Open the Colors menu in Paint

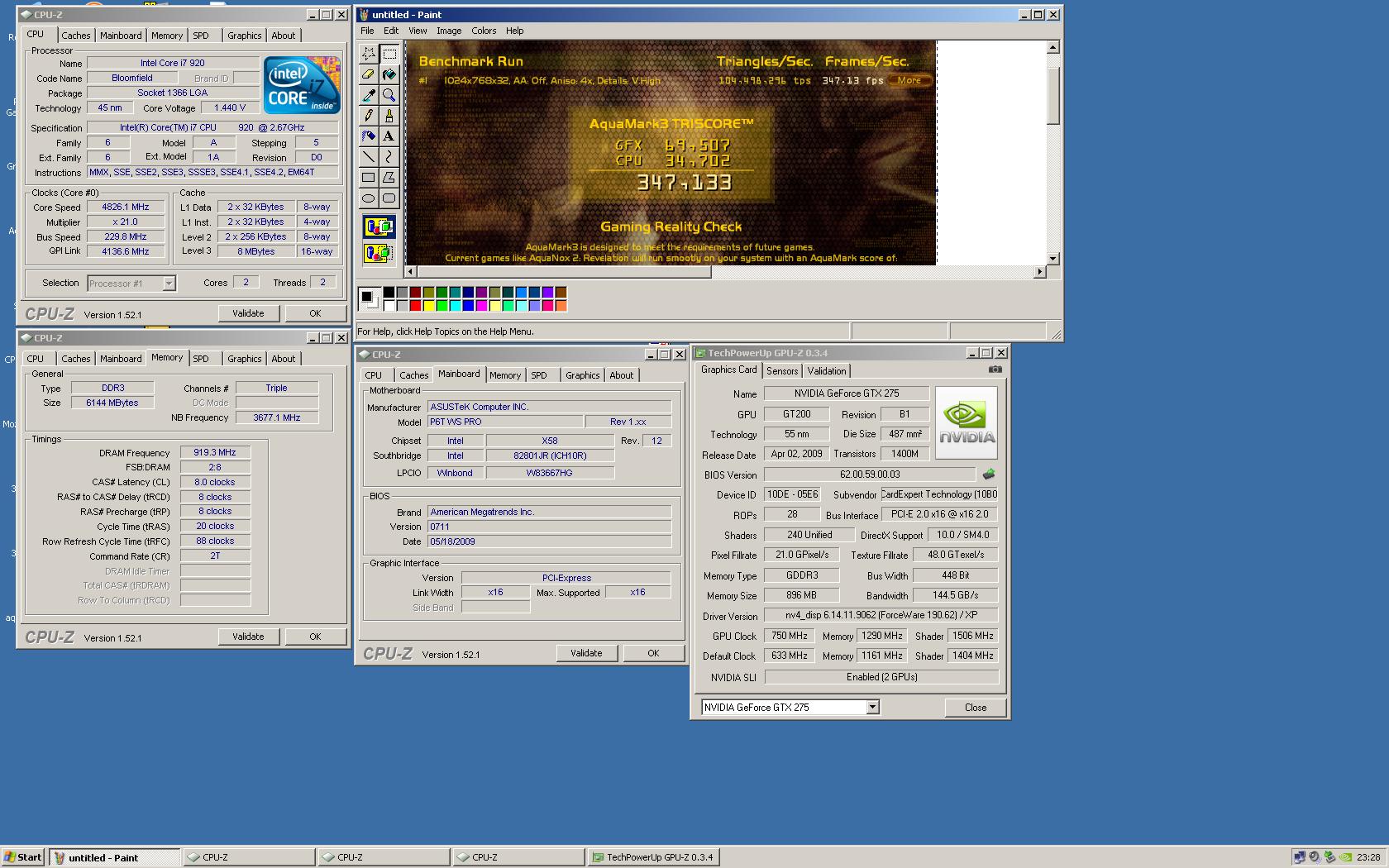click(x=484, y=31)
